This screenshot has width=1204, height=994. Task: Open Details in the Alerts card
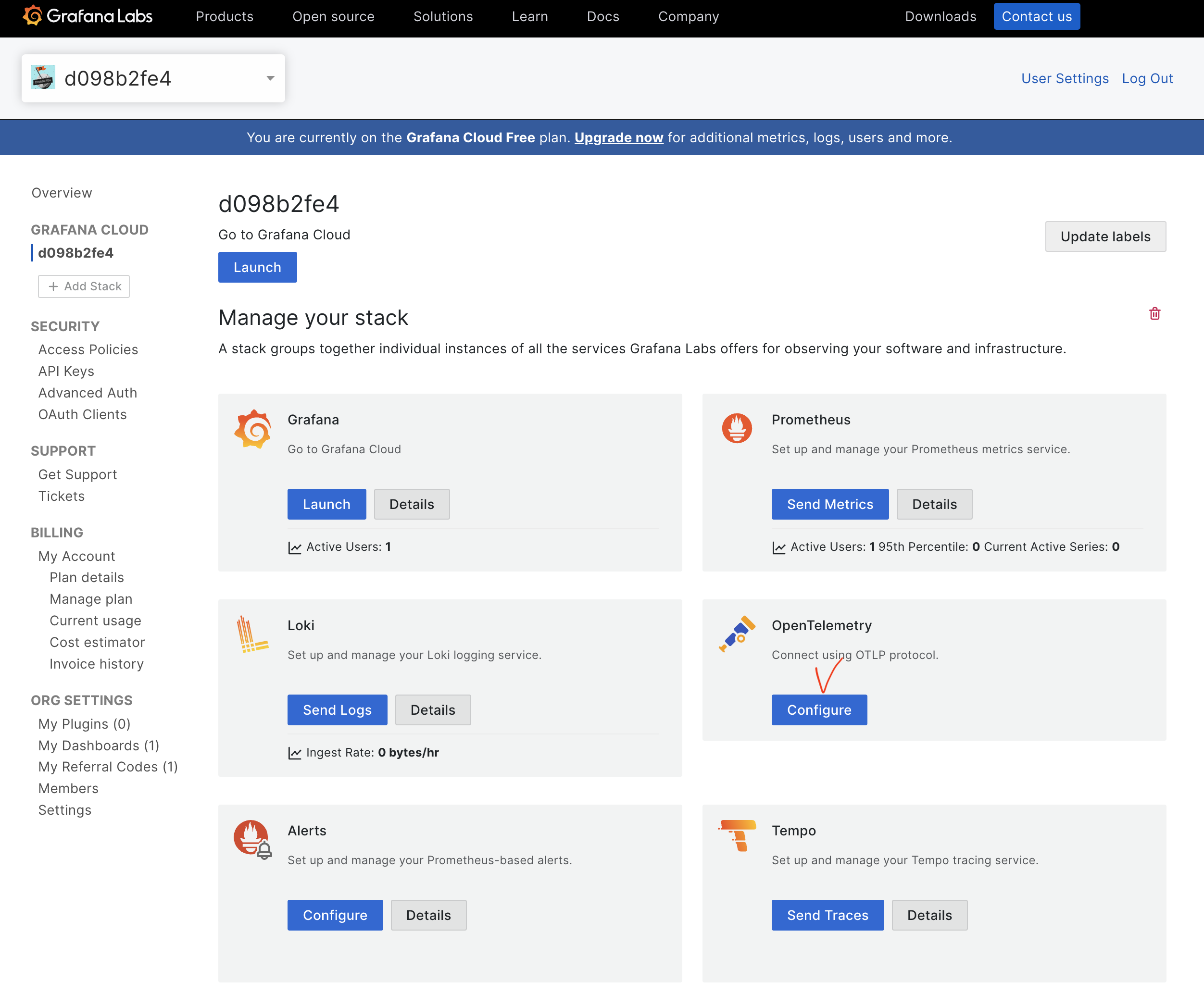[x=428, y=915]
